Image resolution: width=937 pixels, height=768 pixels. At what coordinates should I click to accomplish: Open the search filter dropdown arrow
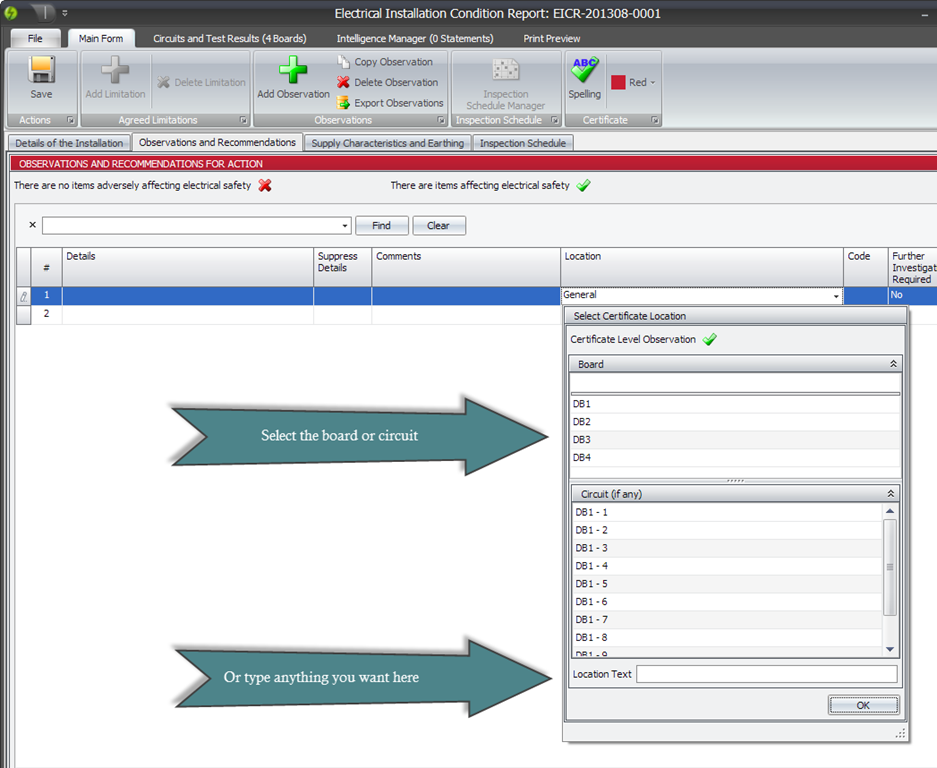coord(345,226)
